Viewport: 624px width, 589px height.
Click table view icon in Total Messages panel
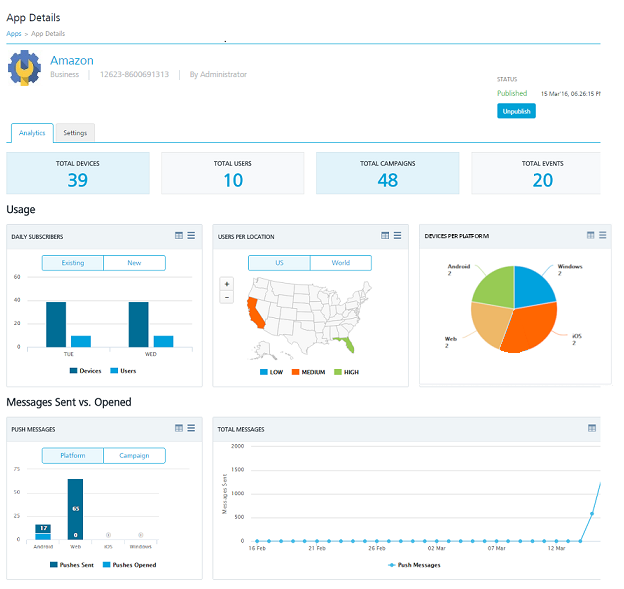click(592, 428)
